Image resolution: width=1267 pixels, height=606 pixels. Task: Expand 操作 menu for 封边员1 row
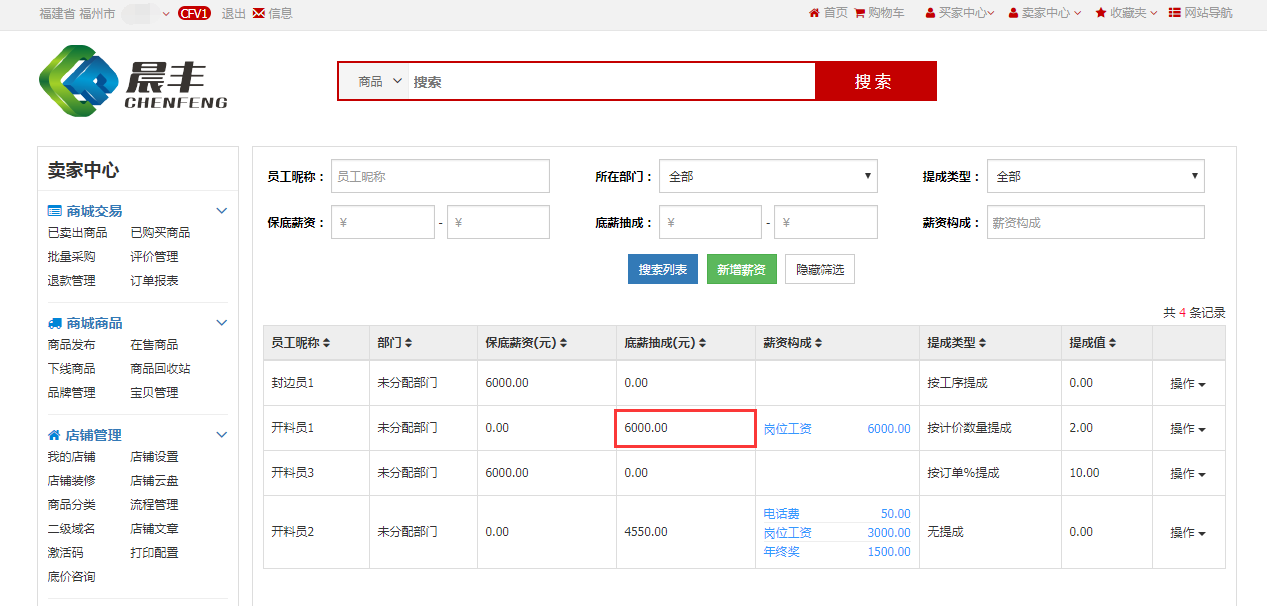[1188, 384]
